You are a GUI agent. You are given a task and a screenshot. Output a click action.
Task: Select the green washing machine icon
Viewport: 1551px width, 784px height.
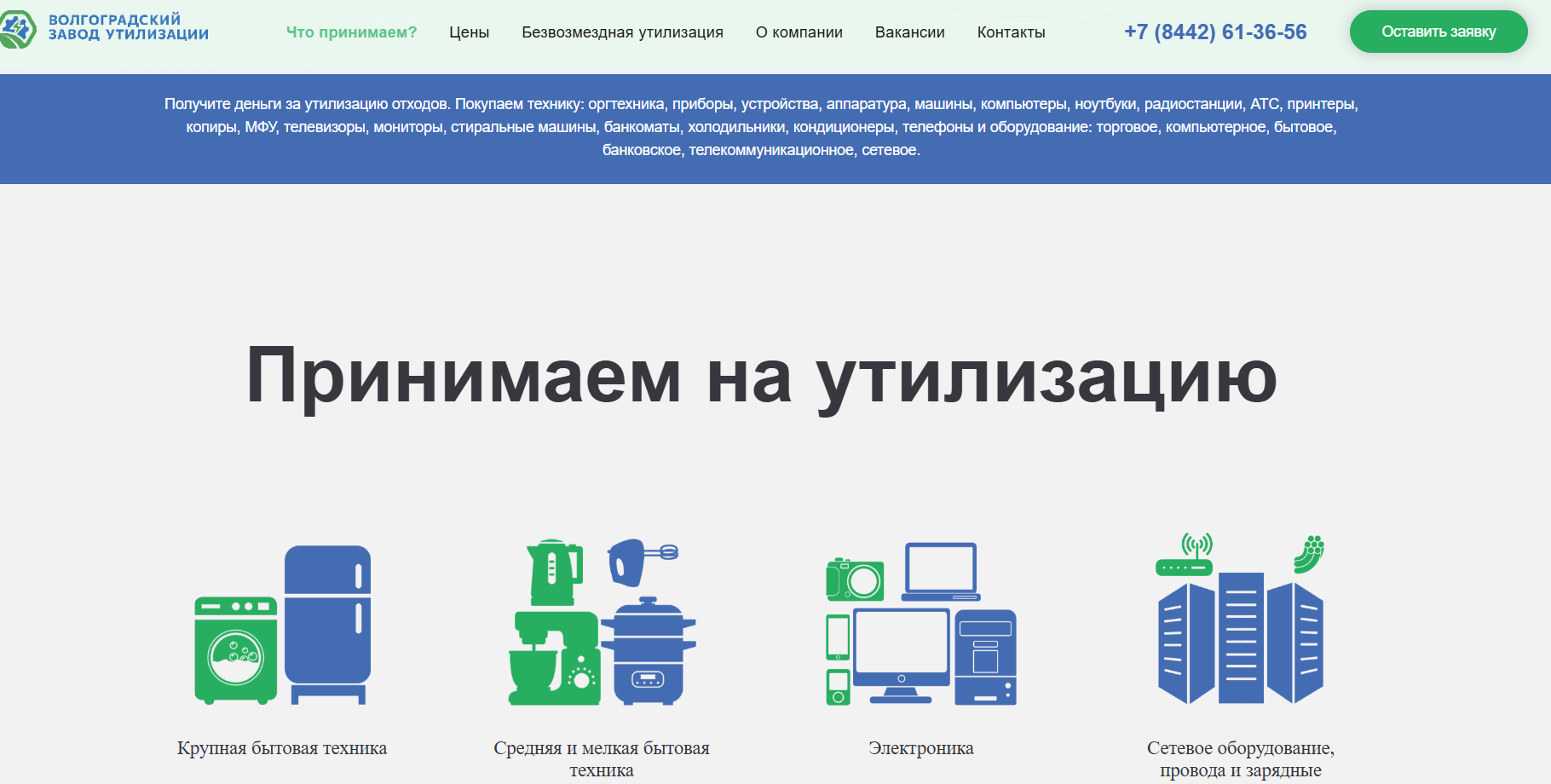point(236,651)
